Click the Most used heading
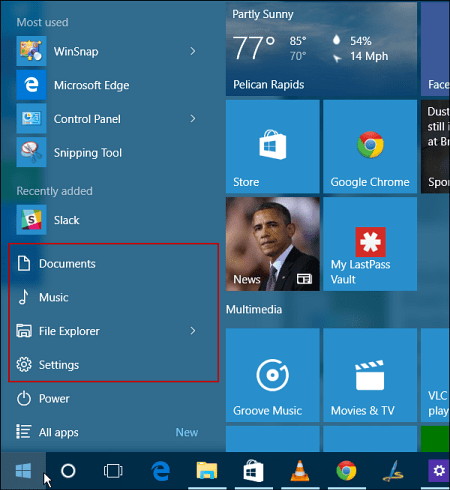 tap(43, 22)
